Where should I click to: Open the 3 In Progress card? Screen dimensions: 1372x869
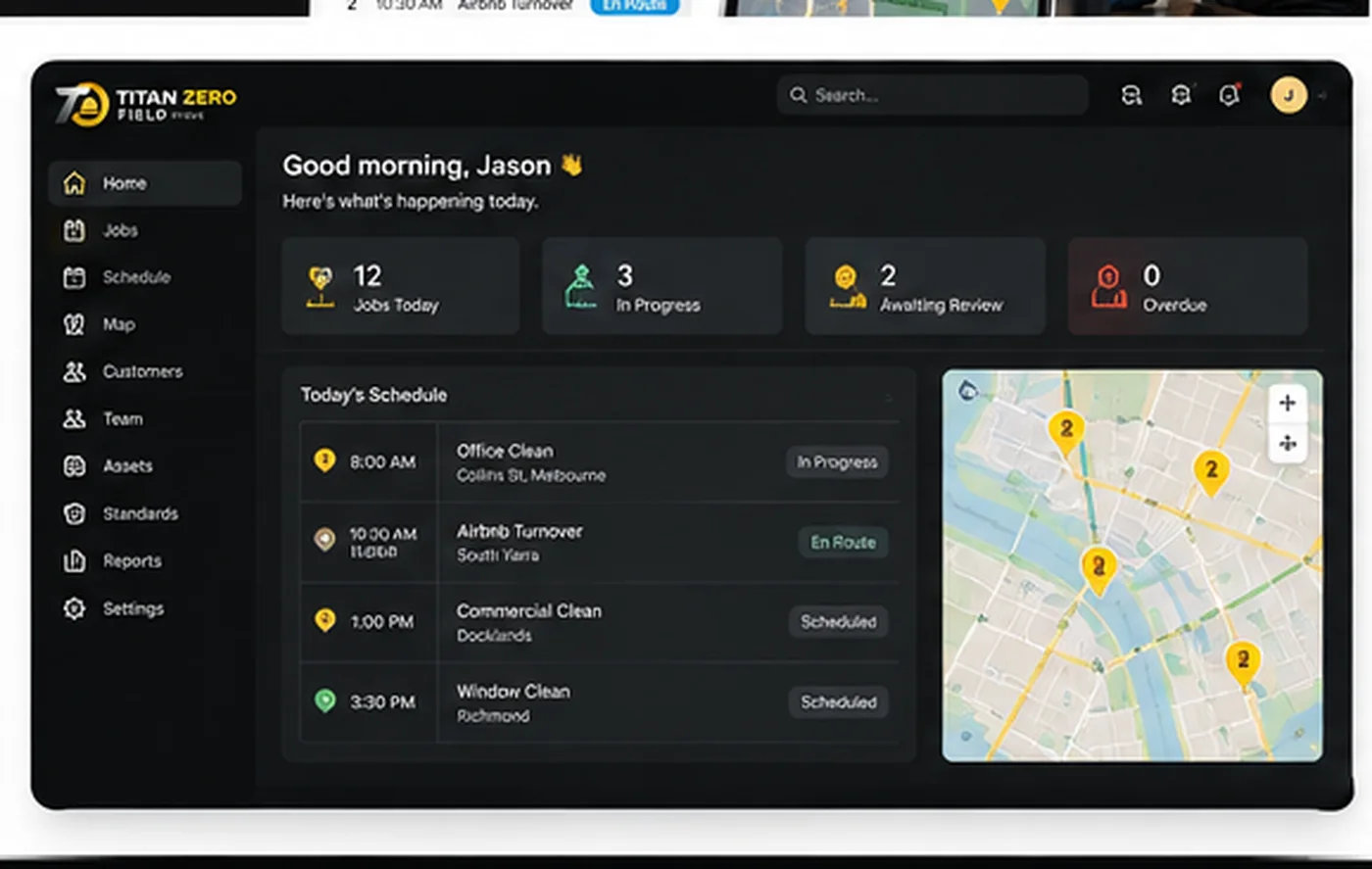coord(662,286)
